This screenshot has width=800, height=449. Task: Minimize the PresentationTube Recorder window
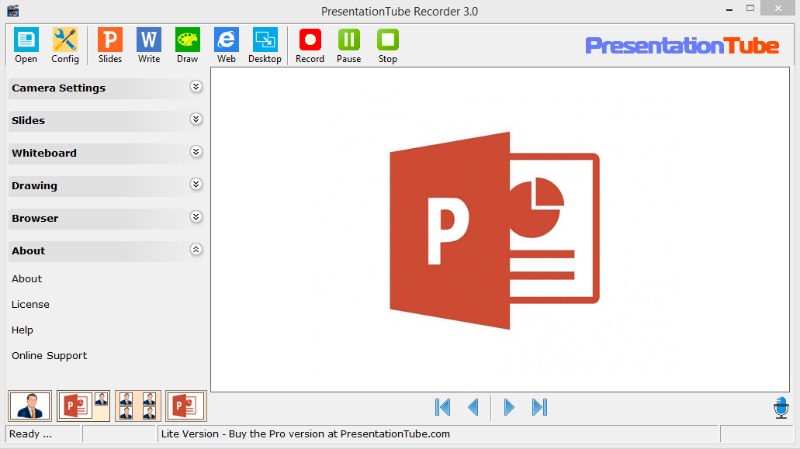click(x=730, y=9)
